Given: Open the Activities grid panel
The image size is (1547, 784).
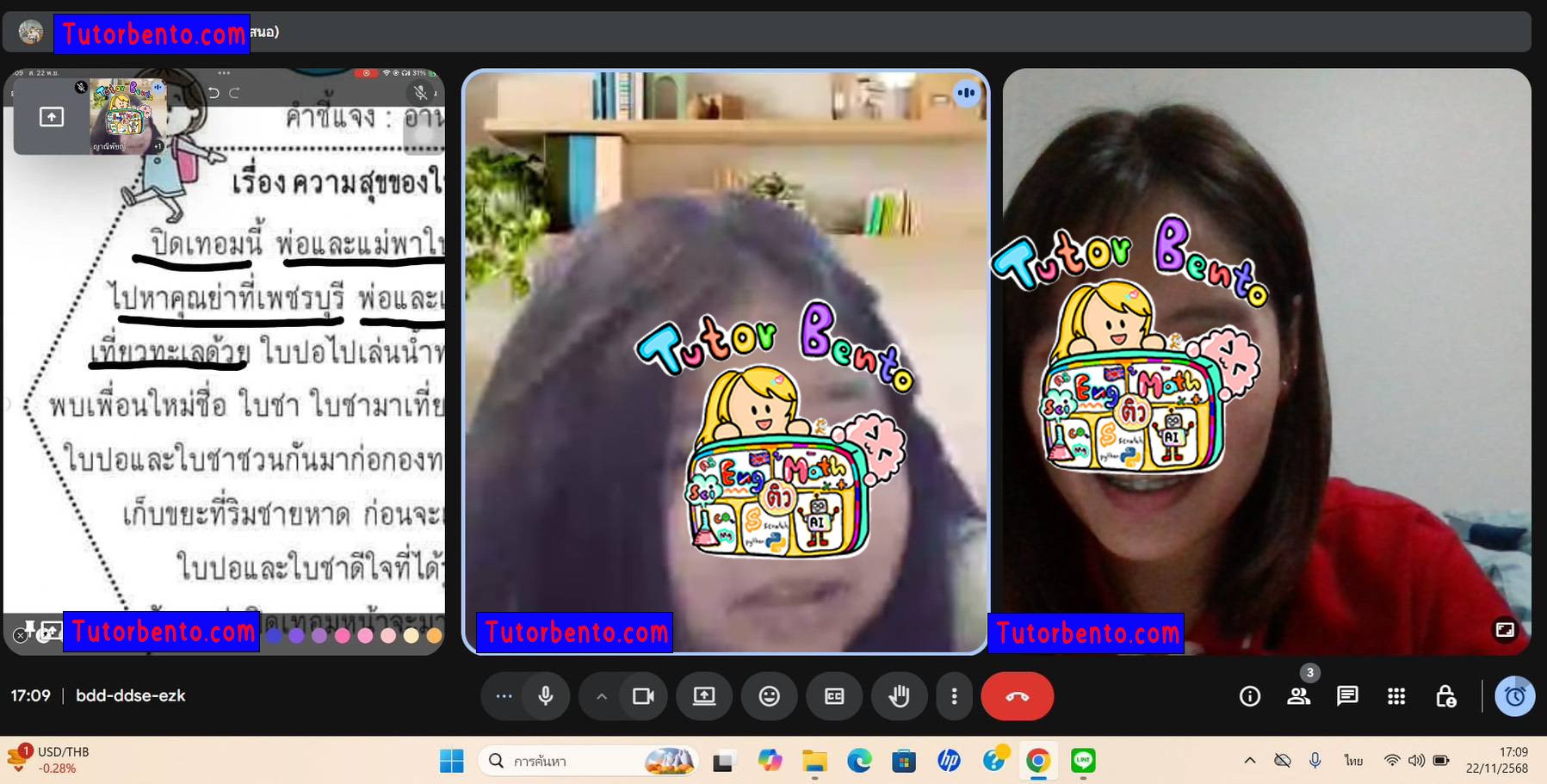Looking at the screenshot, I should tap(1395, 696).
